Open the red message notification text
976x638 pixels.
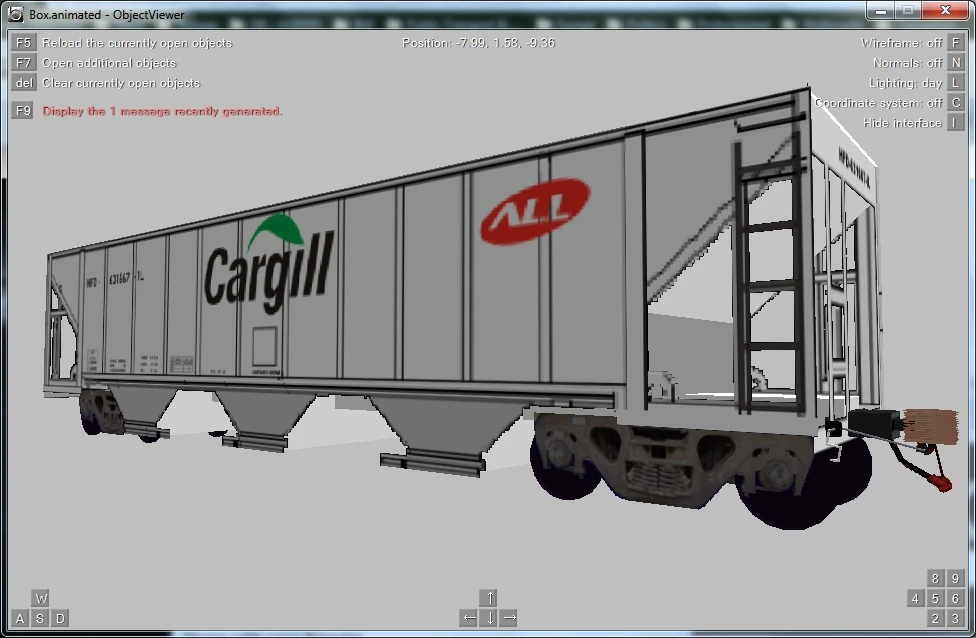coord(162,111)
